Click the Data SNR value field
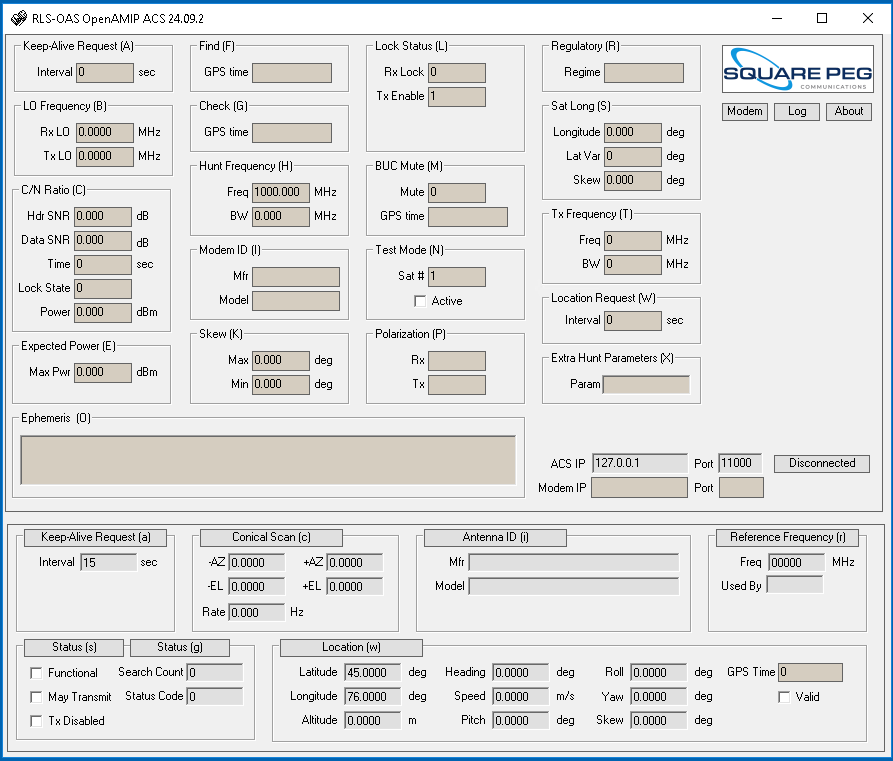 tap(103, 240)
